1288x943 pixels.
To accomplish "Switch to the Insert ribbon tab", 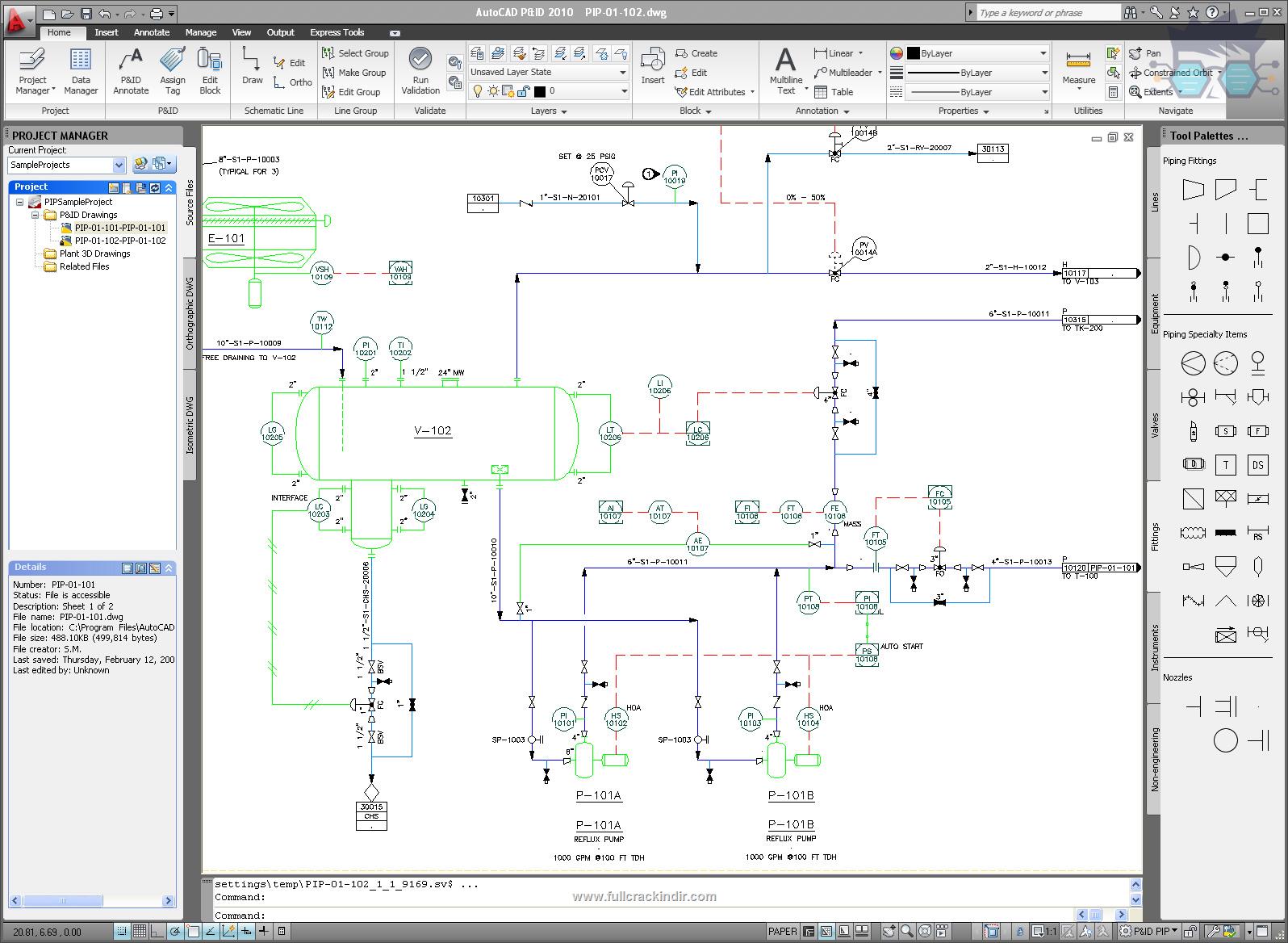I will click(106, 32).
